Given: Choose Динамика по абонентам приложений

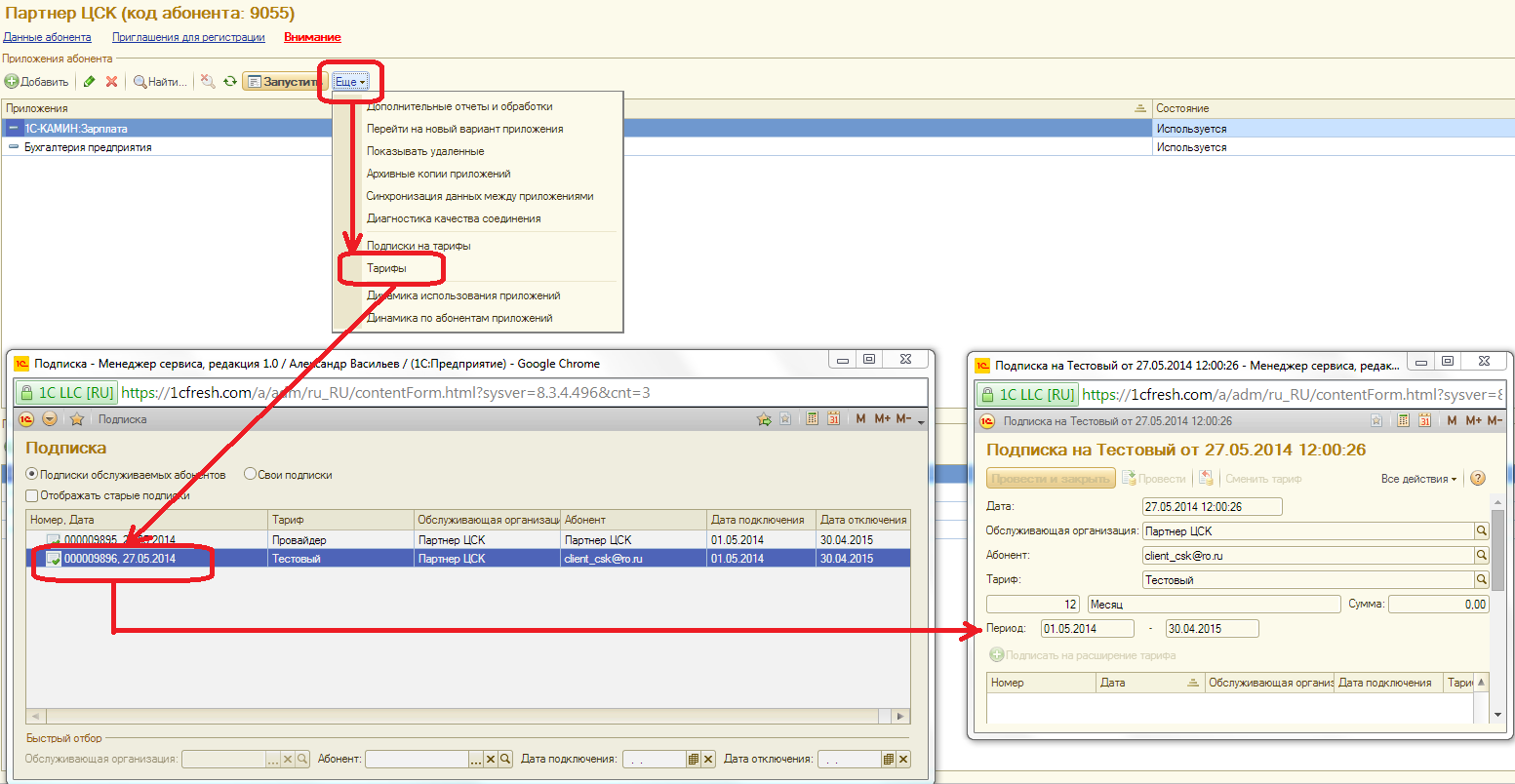Looking at the screenshot, I should (x=459, y=318).
